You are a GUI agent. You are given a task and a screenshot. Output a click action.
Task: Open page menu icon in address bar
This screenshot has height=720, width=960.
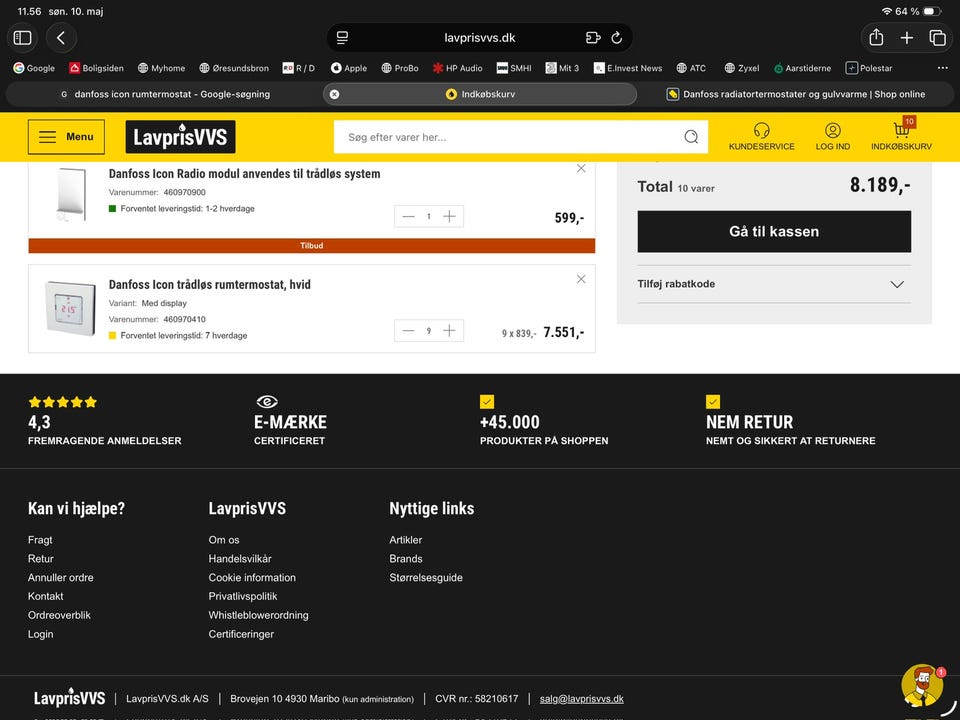coord(342,38)
